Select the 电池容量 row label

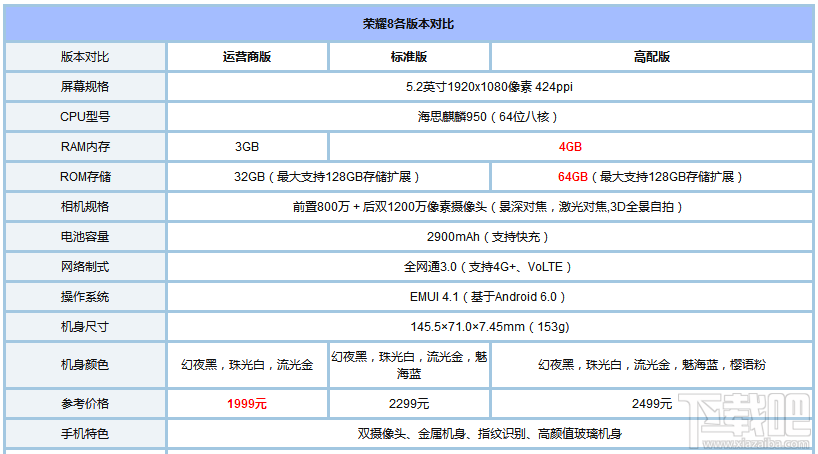pyautogui.click(x=85, y=237)
